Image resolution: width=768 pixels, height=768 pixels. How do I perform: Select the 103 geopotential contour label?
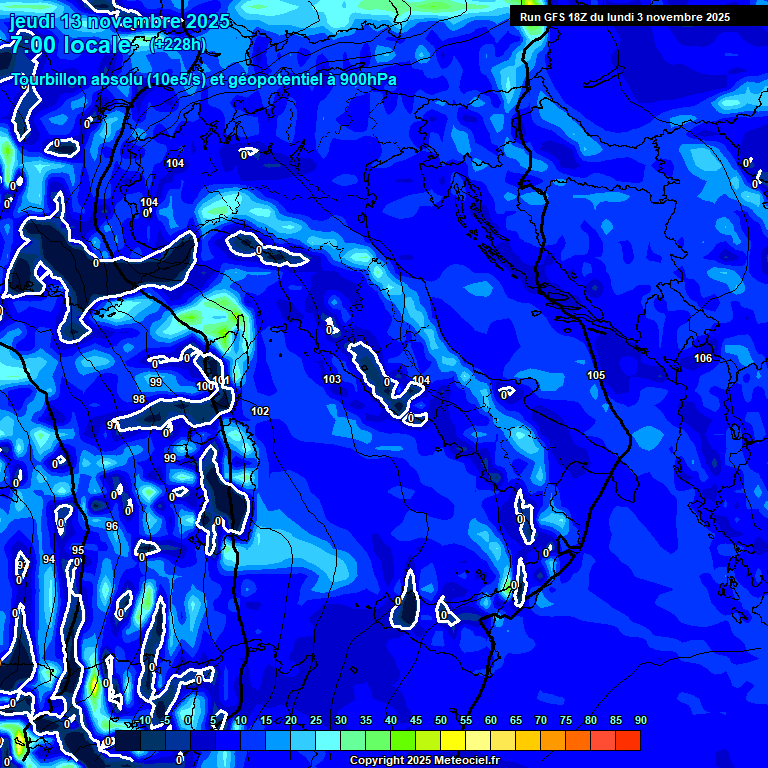pyautogui.click(x=332, y=379)
